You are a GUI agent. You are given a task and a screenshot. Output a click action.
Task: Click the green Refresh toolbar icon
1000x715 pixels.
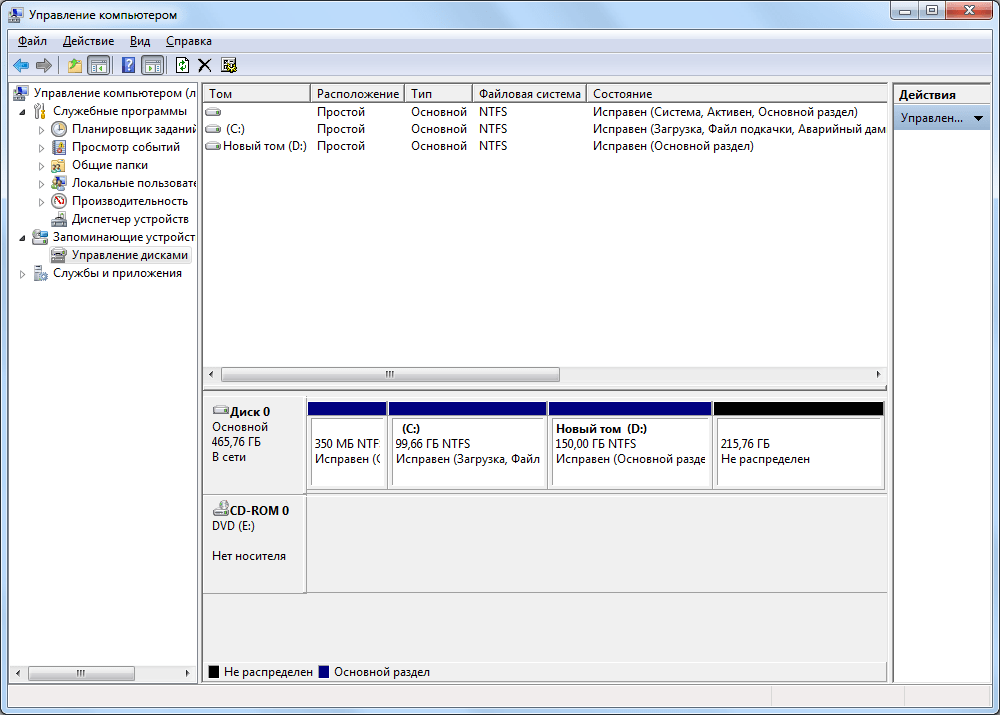[182, 65]
